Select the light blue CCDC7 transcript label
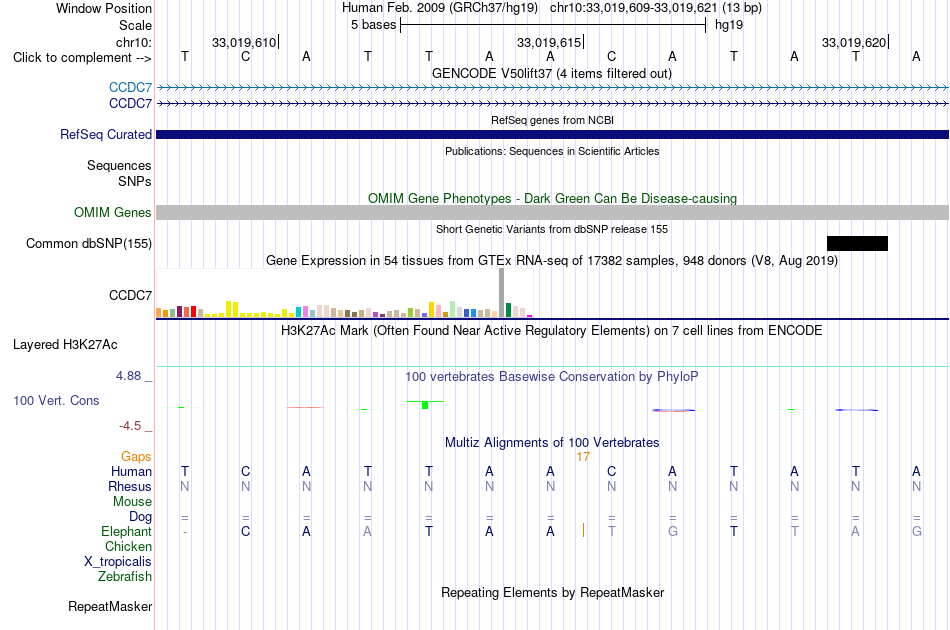Viewport: 950px width, 630px height. click(130, 87)
